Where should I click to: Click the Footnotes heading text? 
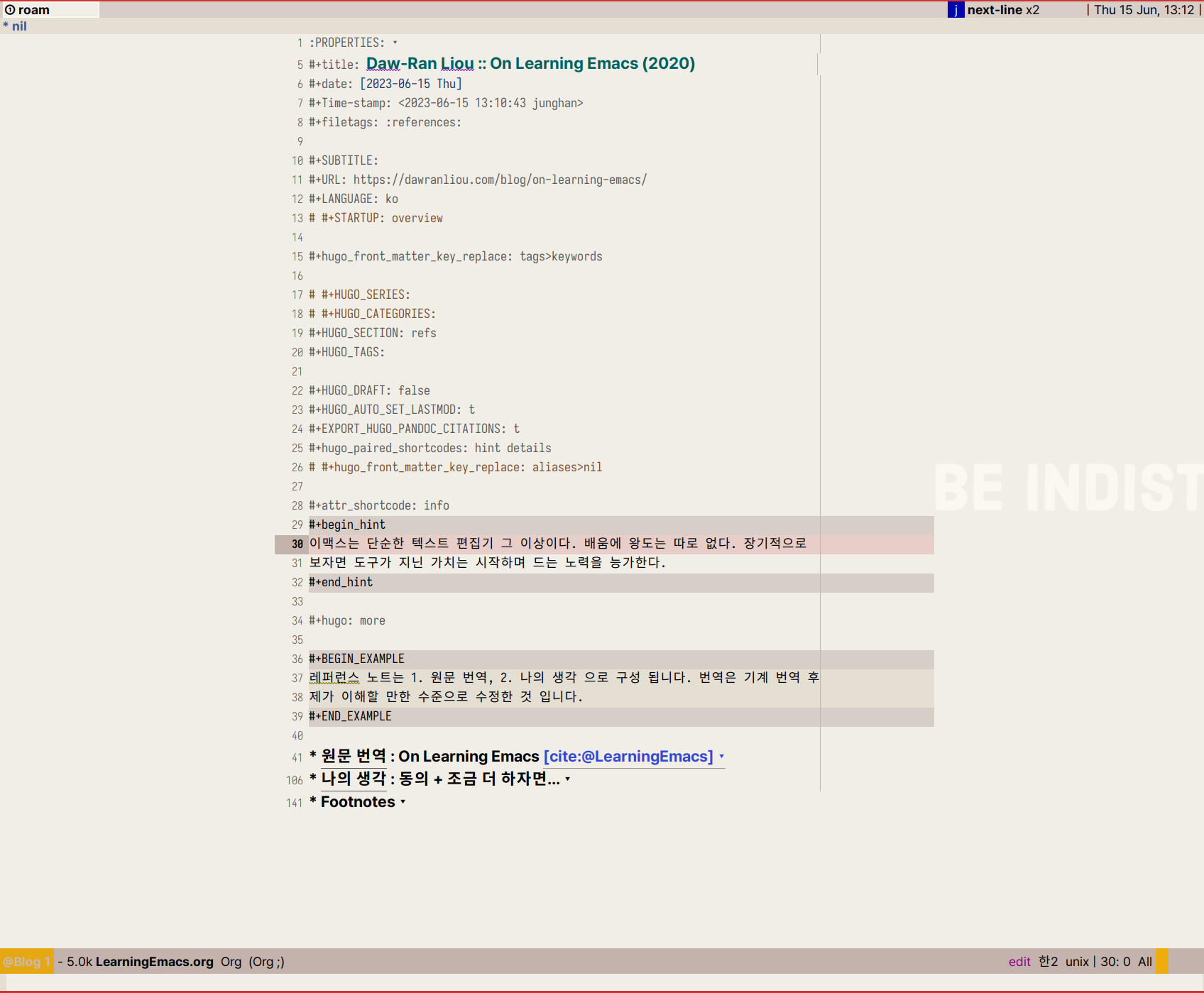358,802
